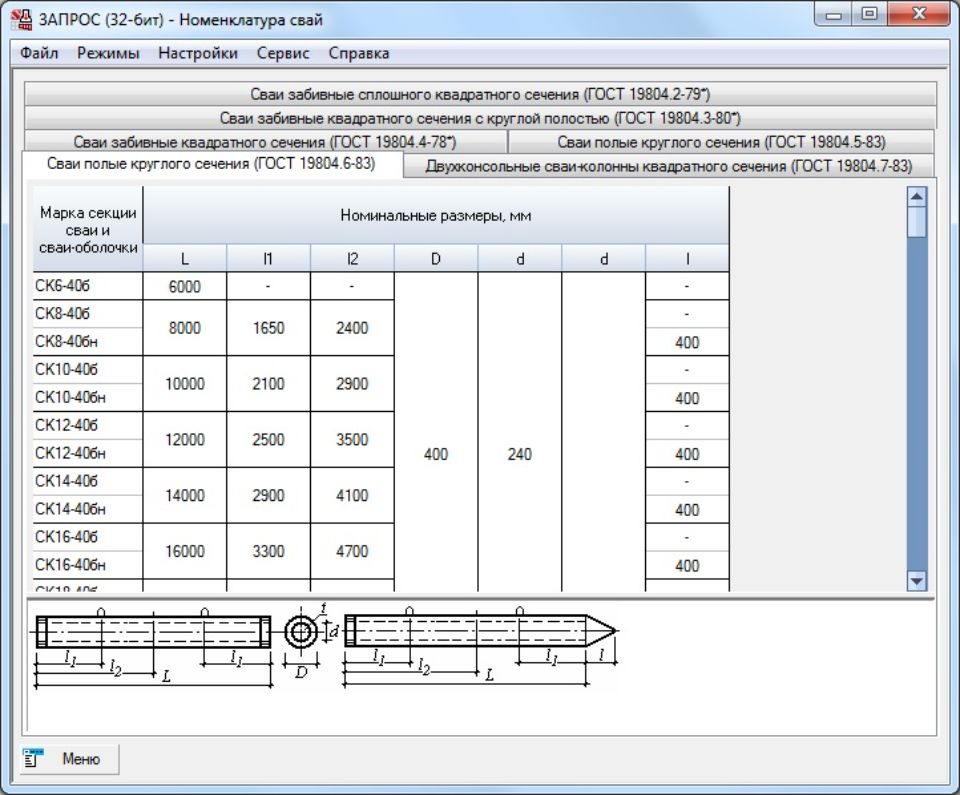Open the ГОСТ 19804.7-83 двухконсольные сваи-колонны tab

[668, 166]
